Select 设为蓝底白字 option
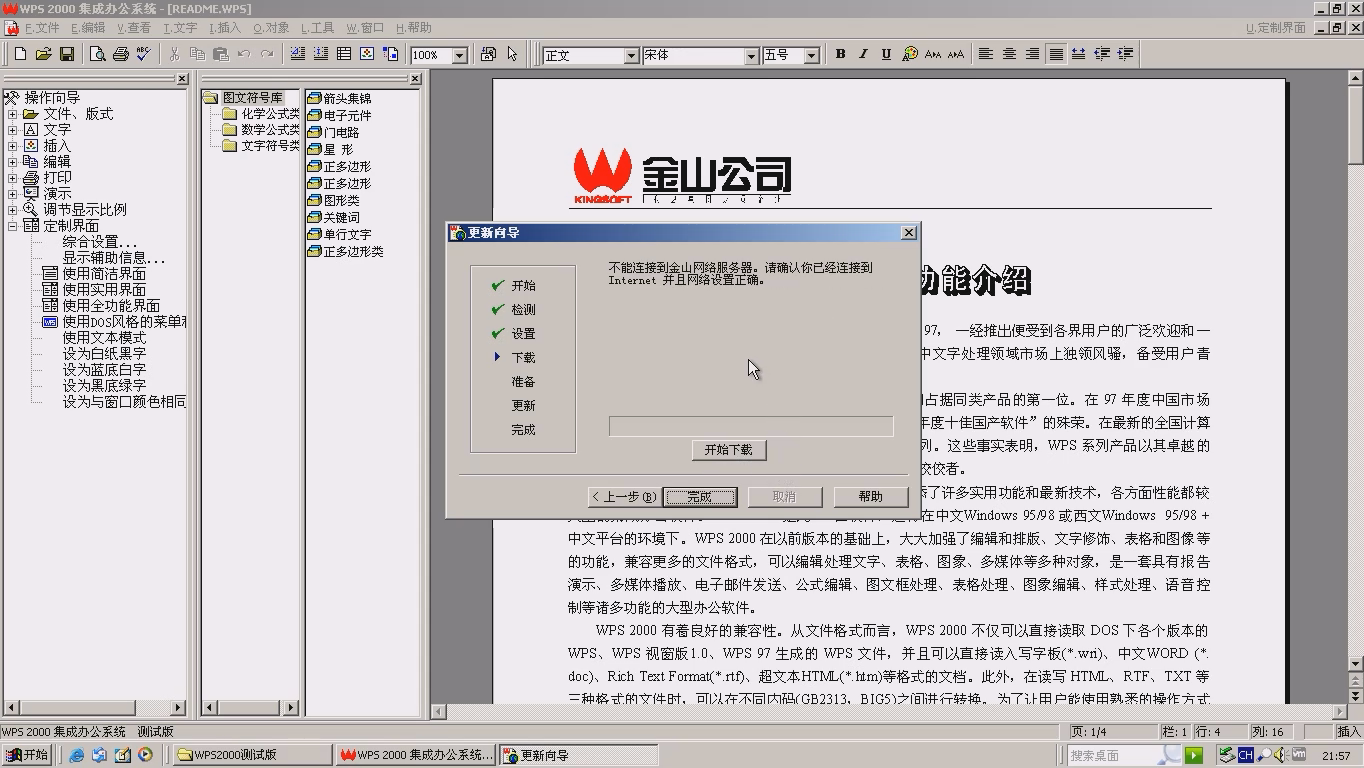The height and width of the screenshot is (768, 1364). tap(104, 370)
